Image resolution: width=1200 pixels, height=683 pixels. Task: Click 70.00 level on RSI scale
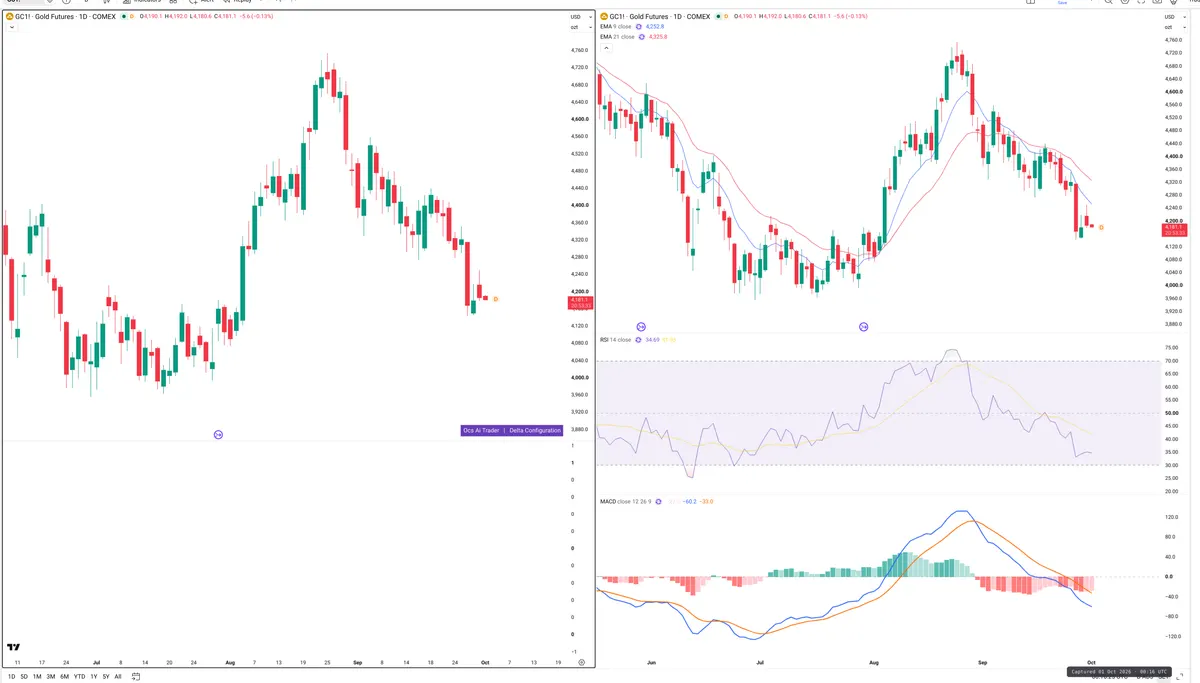click(x=1171, y=361)
